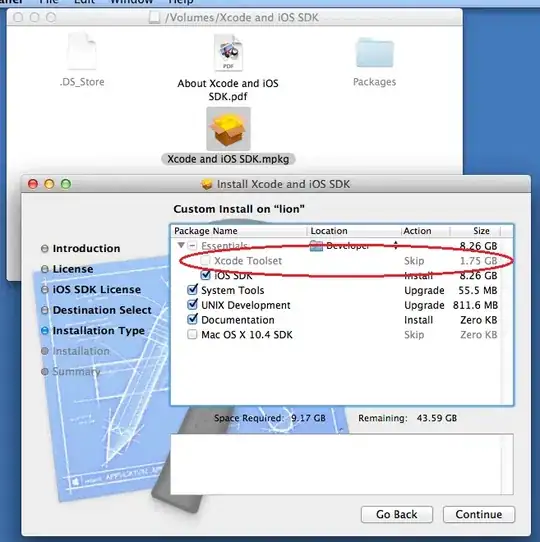Enable the Mac OS X 10.4 SDK checkbox
540x542 pixels.
coord(192,334)
